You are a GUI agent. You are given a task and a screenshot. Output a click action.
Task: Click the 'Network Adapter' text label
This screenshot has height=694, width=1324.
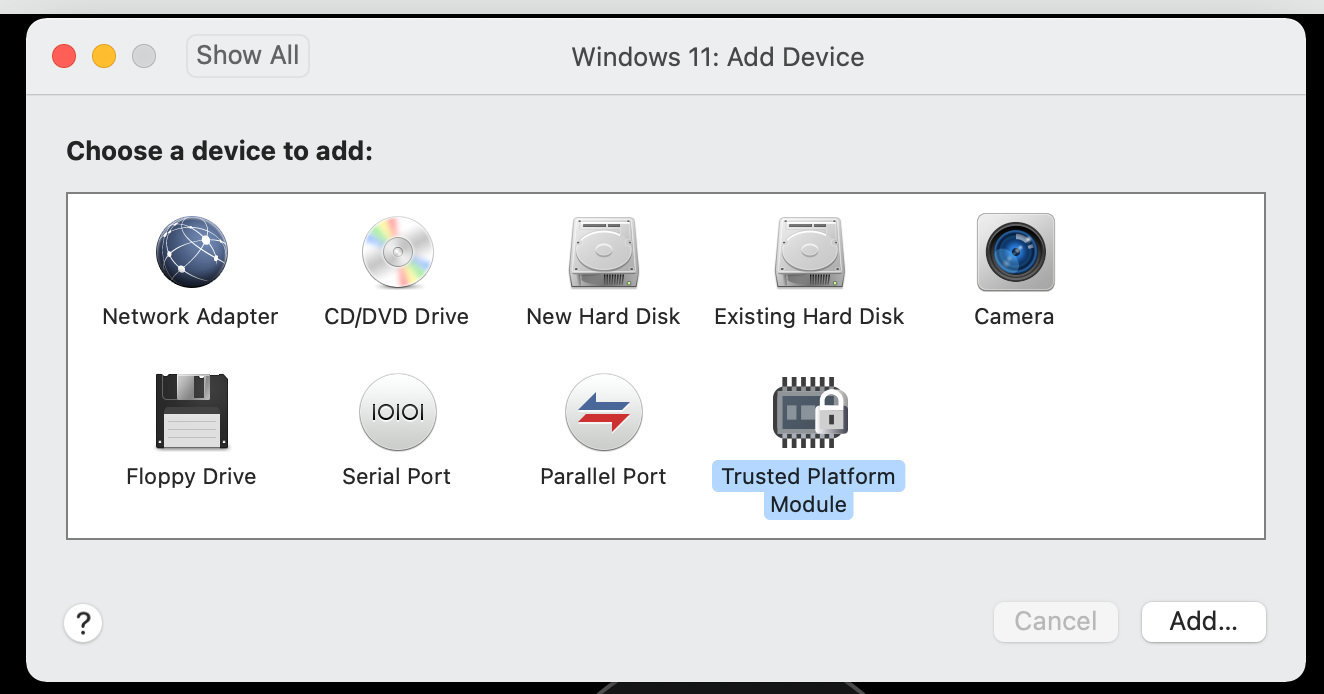point(190,317)
